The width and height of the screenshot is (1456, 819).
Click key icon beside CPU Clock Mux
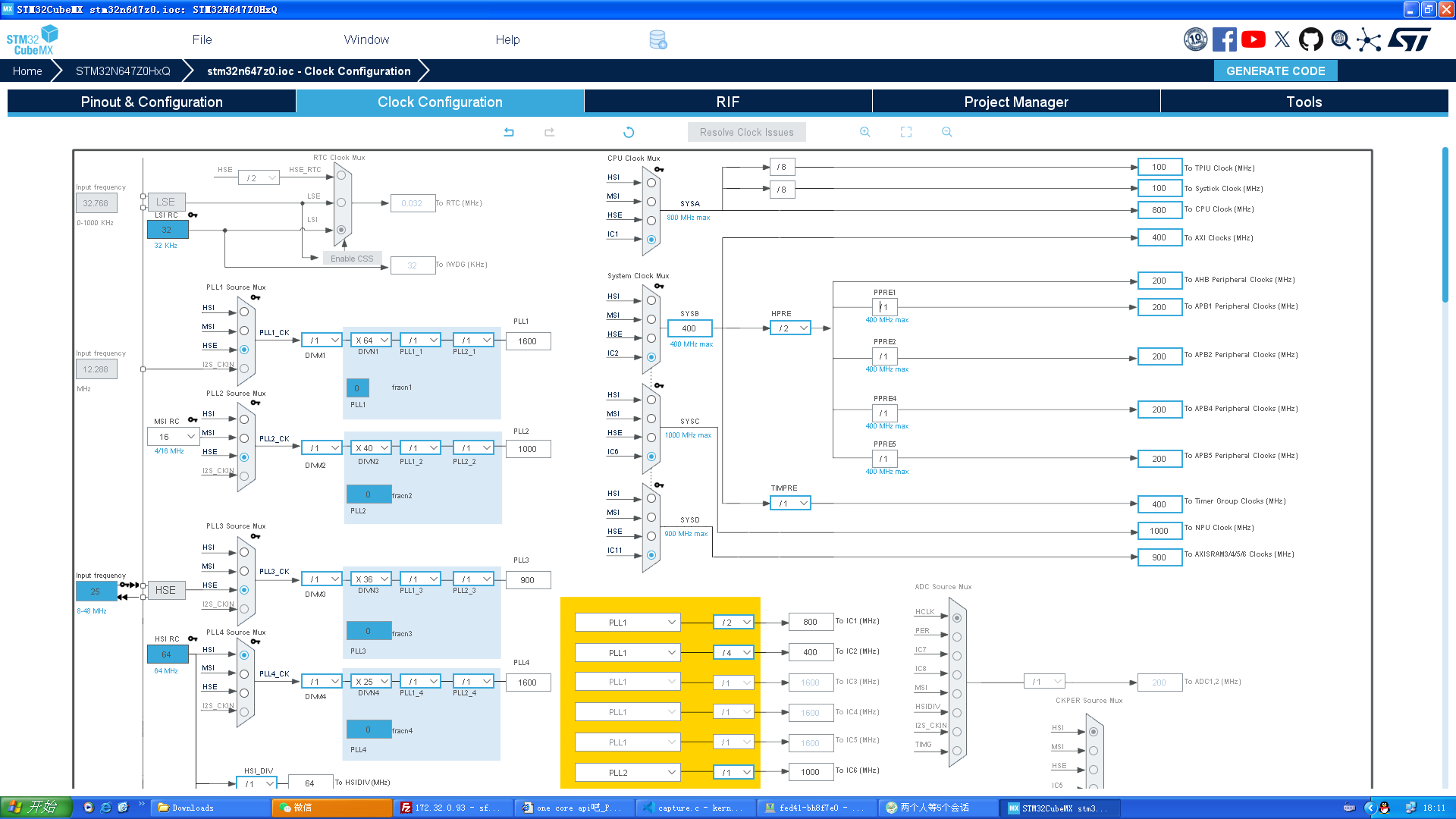pyautogui.click(x=659, y=169)
